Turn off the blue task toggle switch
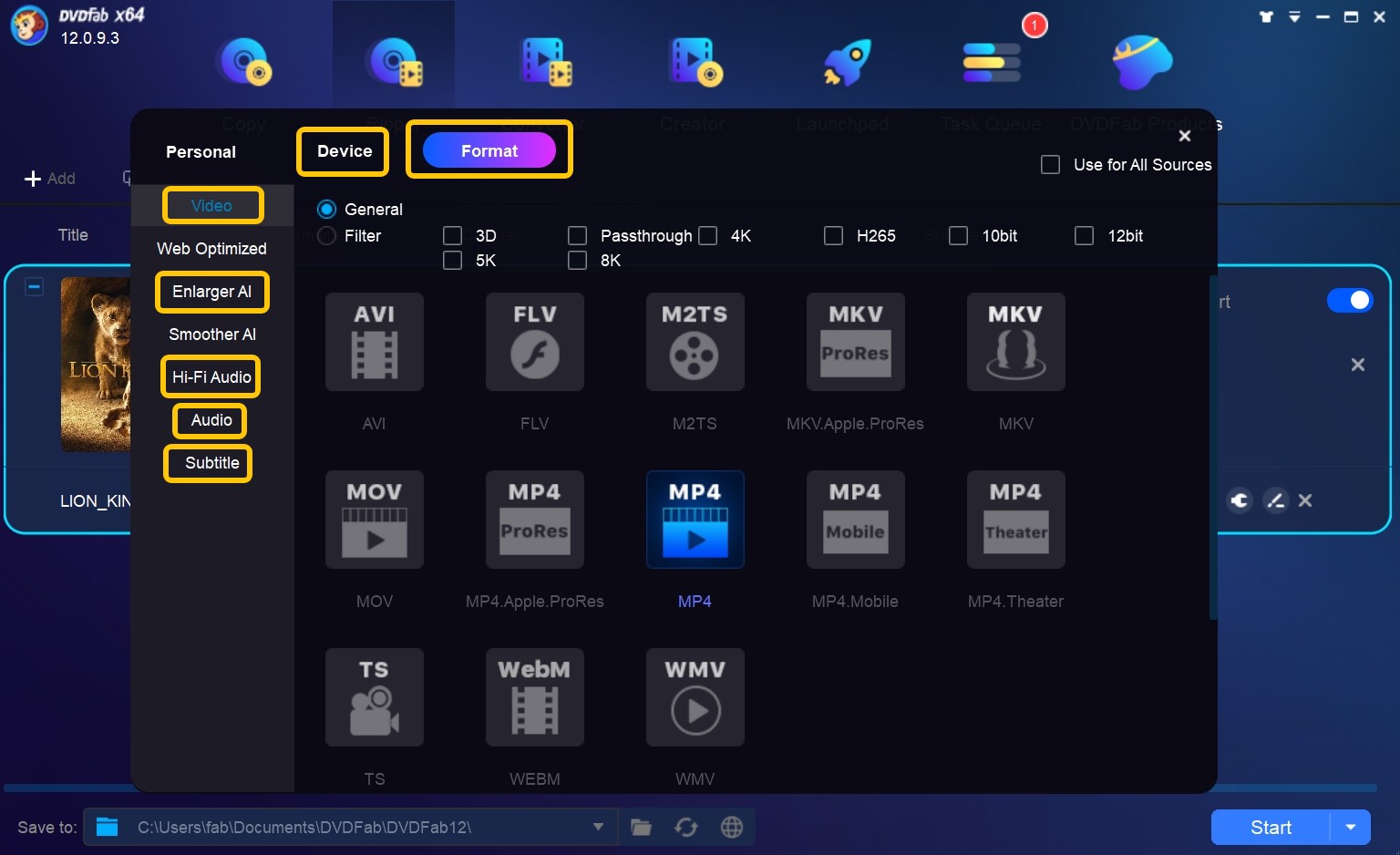This screenshot has width=1400, height=855. pyautogui.click(x=1349, y=300)
